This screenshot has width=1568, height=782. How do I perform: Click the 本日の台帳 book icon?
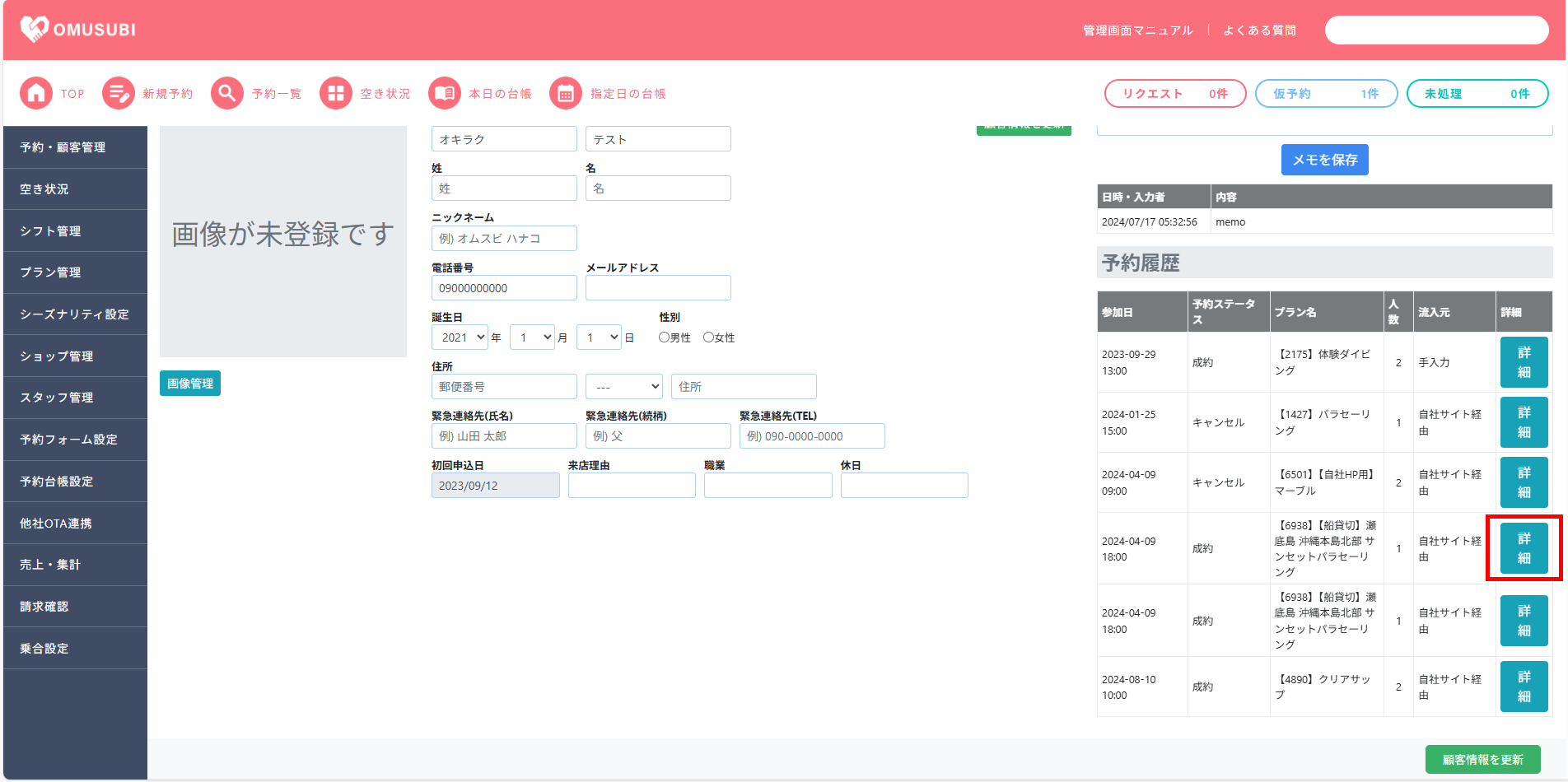tap(445, 94)
